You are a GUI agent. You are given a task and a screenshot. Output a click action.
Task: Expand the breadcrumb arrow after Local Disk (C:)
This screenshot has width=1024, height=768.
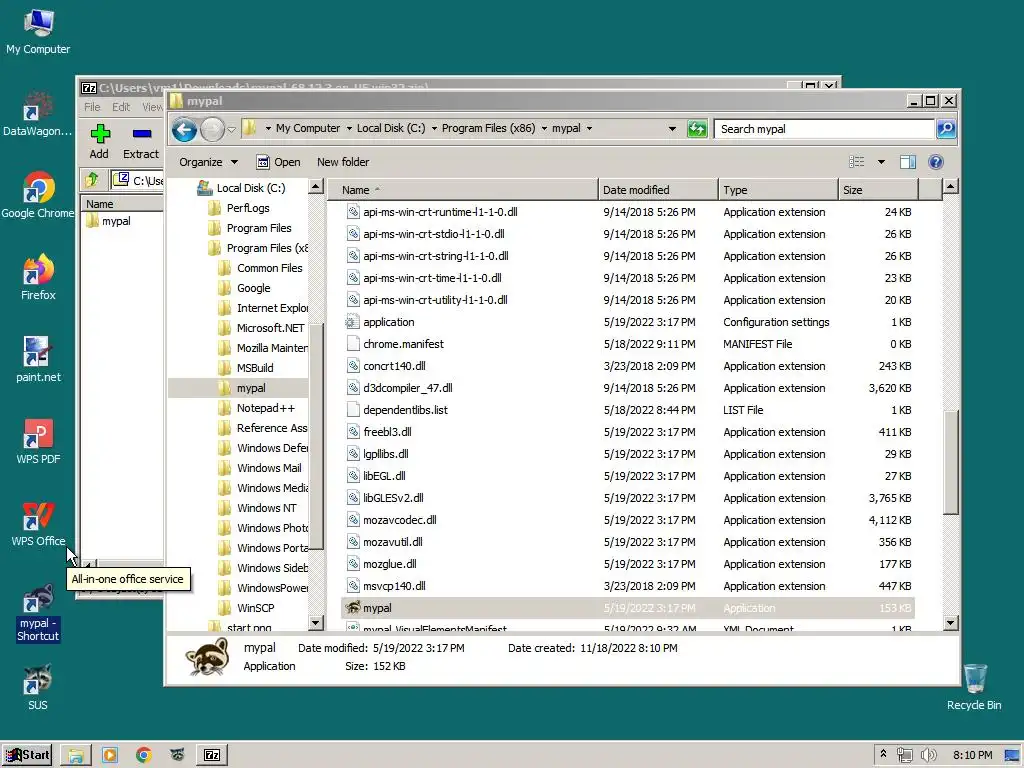434,129
